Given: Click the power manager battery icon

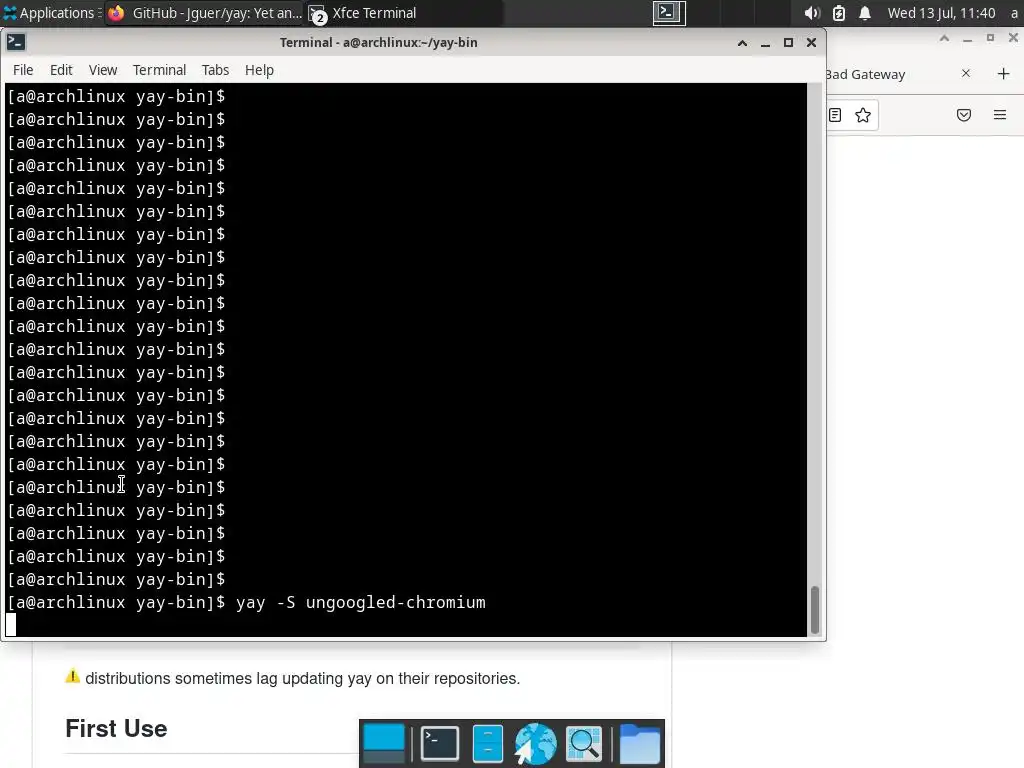Looking at the screenshot, I should [839, 13].
